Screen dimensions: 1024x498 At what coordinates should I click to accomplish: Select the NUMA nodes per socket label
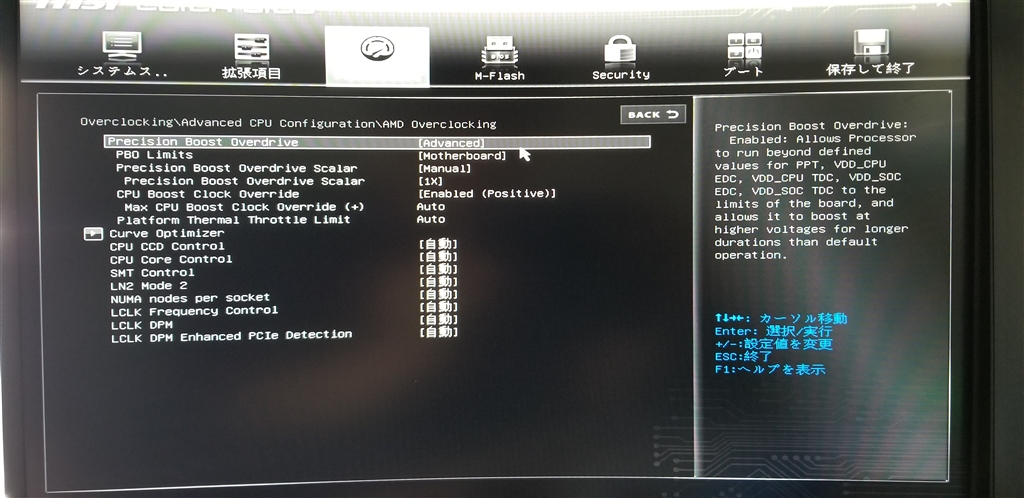click(190, 298)
